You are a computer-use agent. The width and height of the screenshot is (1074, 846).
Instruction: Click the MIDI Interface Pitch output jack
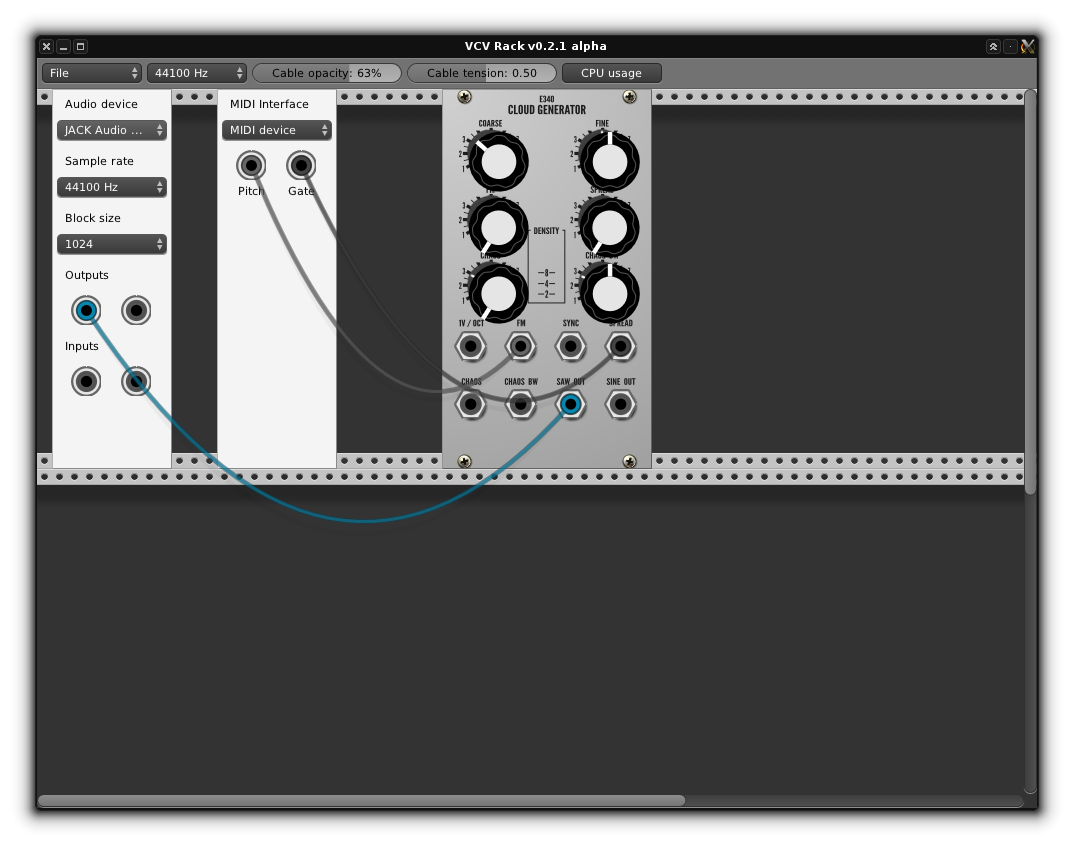pos(251,165)
